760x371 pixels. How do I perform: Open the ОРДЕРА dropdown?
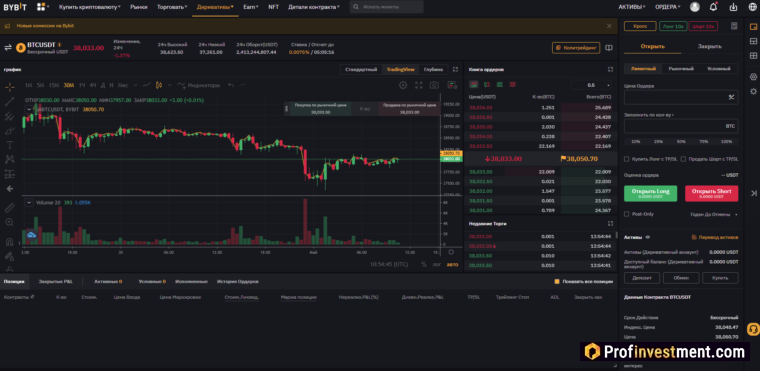click(667, 7)
